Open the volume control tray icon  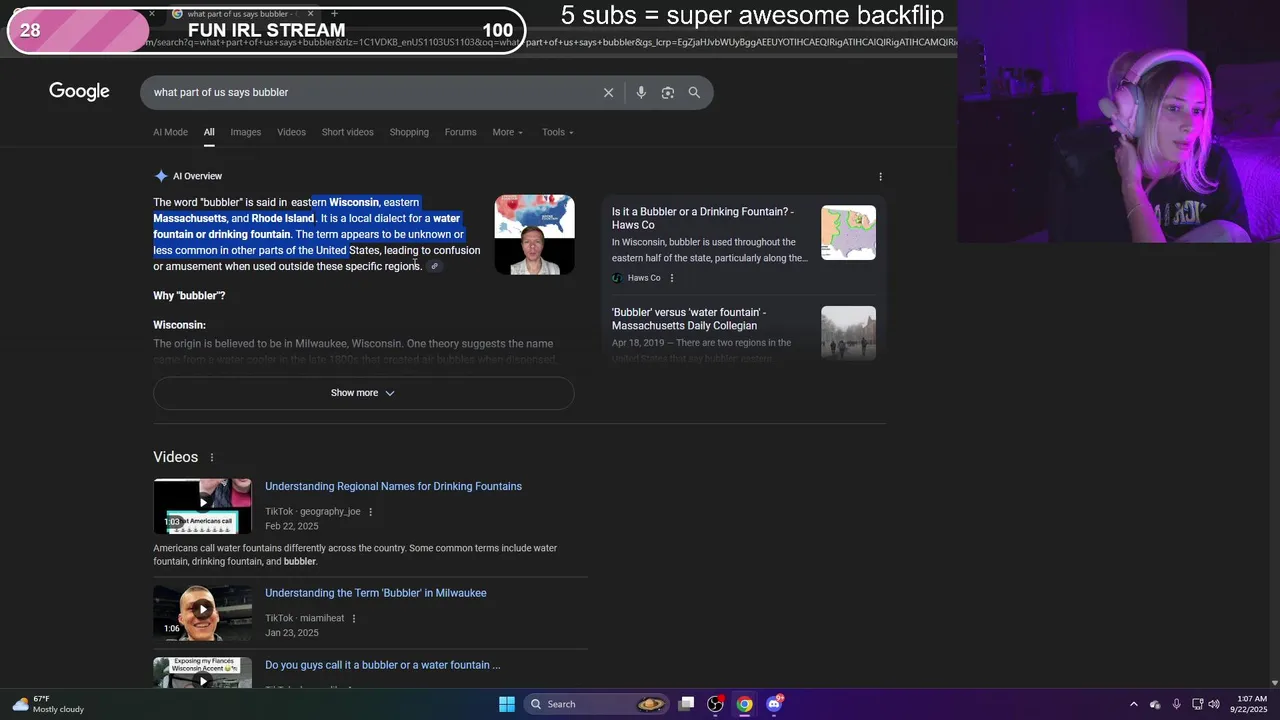click(x=1214, y=704)
